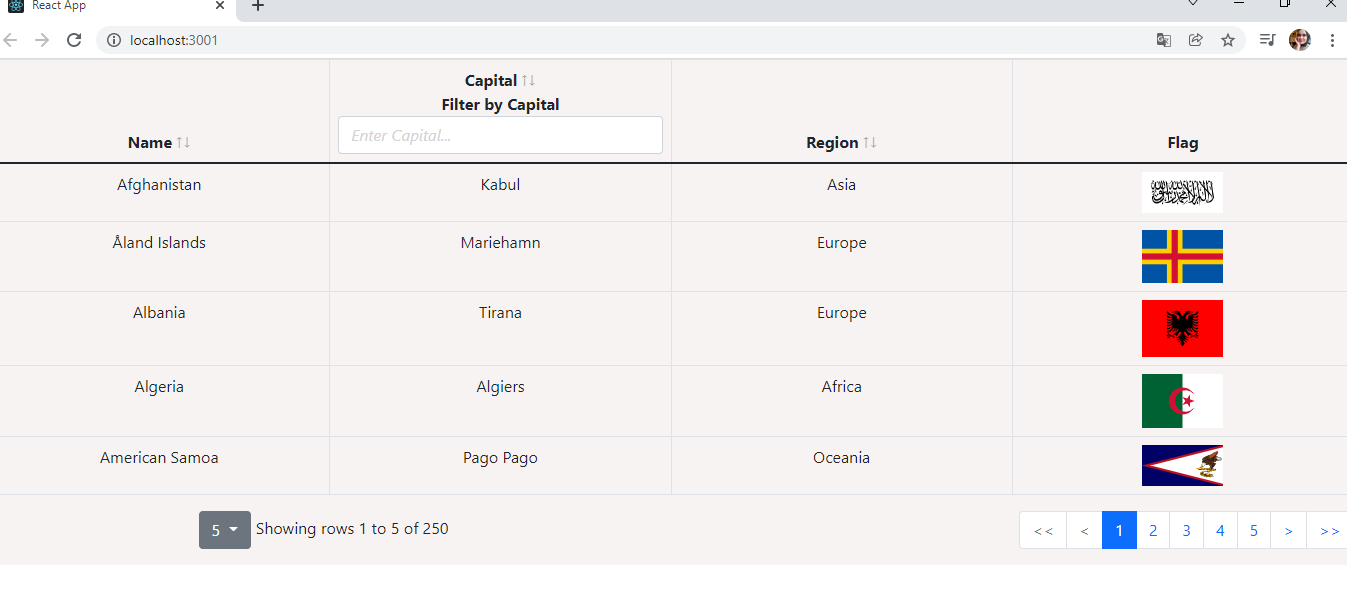Click the Capital column sort icon
1347x612 pixels.
click(x=530, y=80)
